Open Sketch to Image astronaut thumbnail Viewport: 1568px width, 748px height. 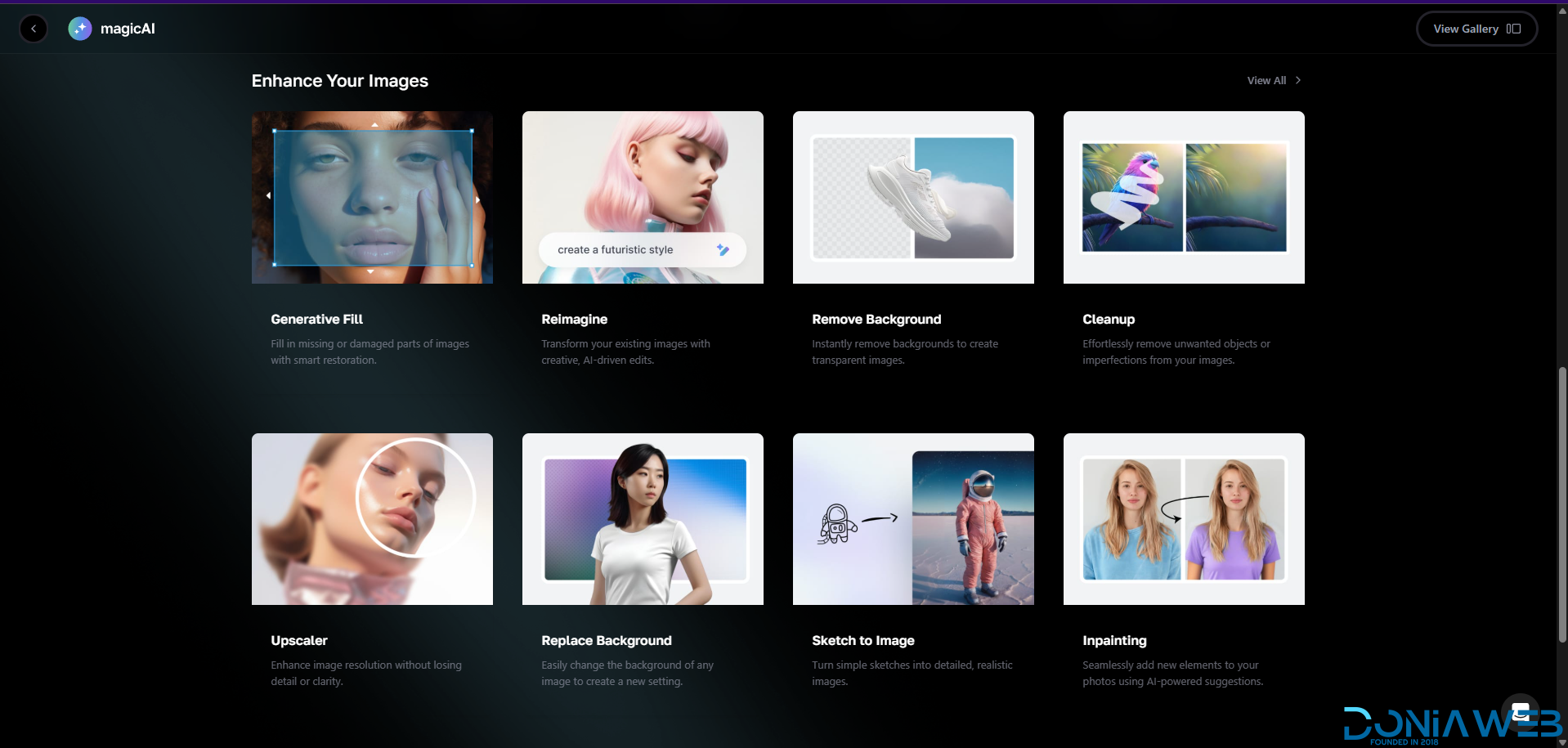coord(913,519)
